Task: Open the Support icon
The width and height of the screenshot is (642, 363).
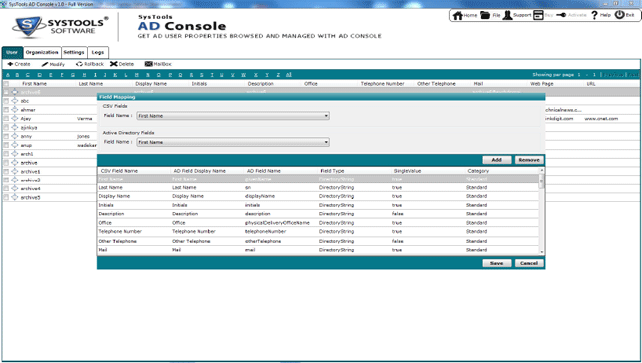Action: coord(507,15)
